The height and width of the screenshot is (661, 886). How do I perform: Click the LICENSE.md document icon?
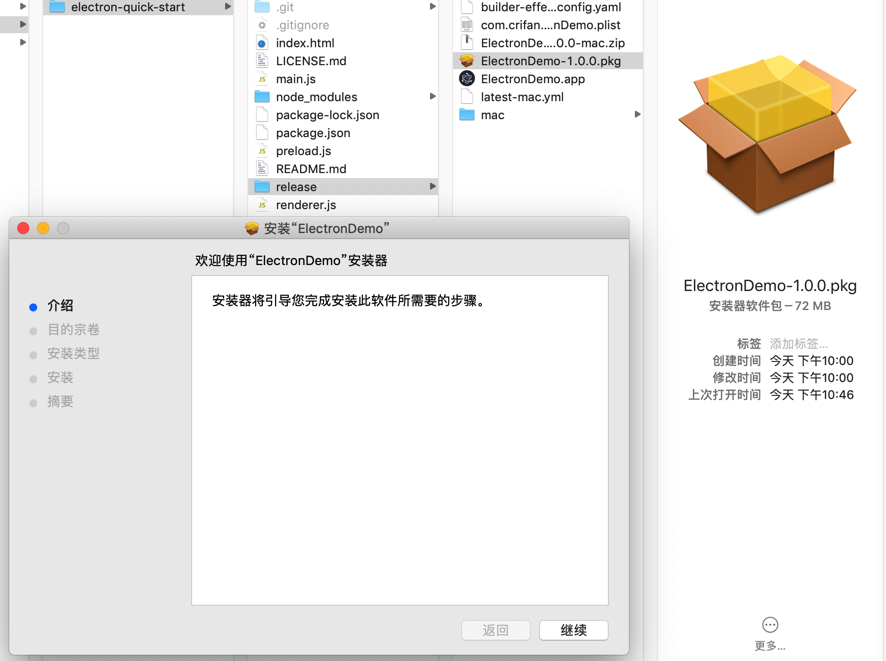[x=262, y=61]
